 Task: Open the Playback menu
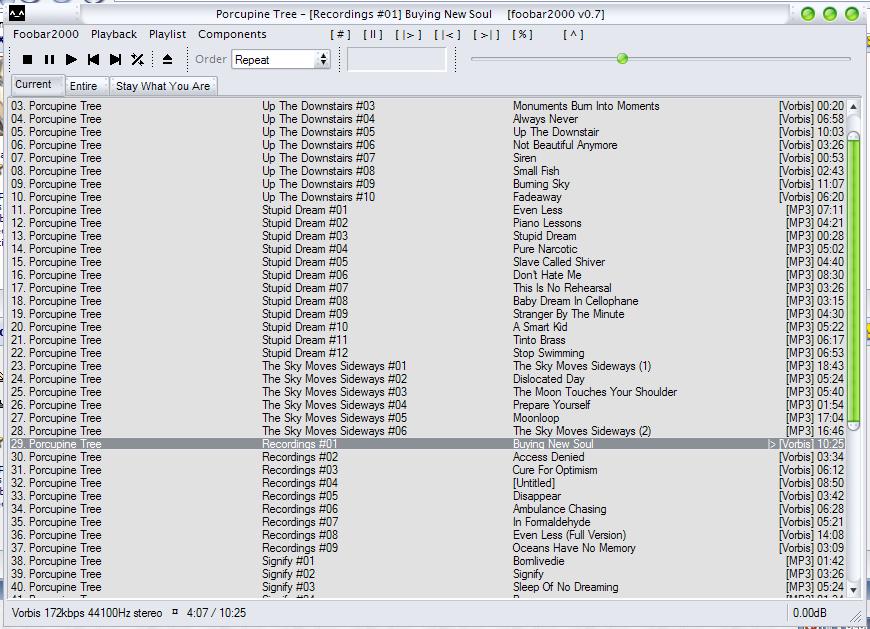coord(113,34)
